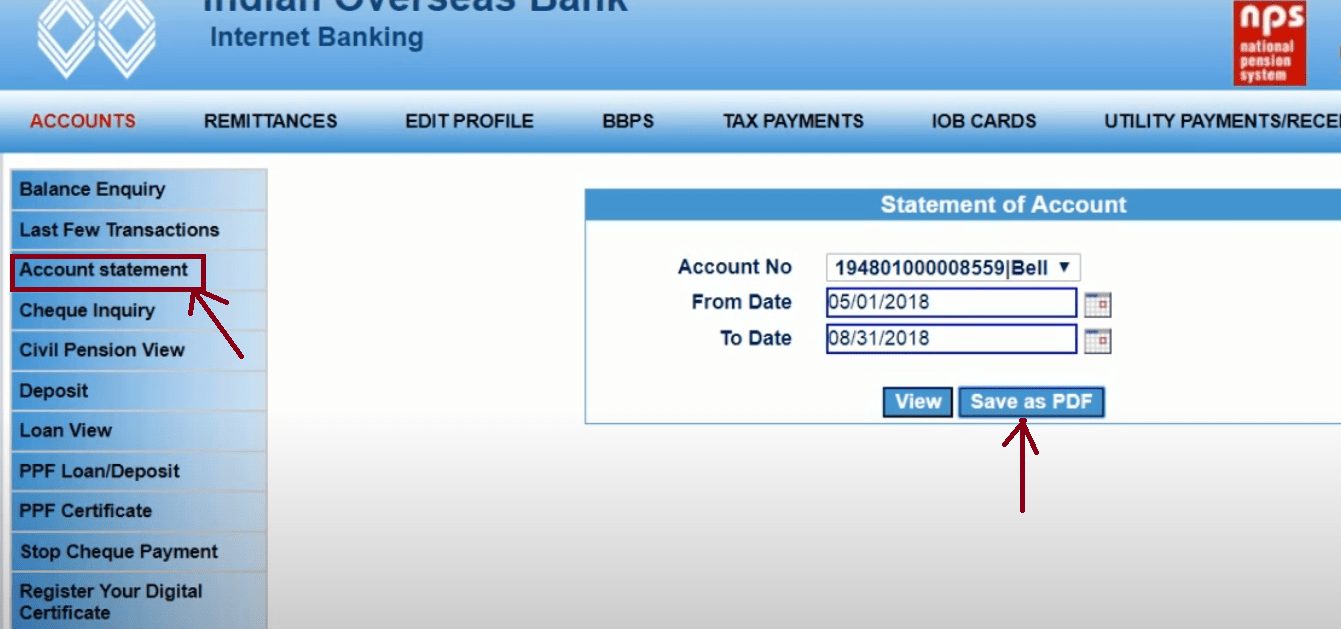Open PPF Loan/Deposit page
The width and height of the screenshot is (1341, 629).
coord(99,470)
